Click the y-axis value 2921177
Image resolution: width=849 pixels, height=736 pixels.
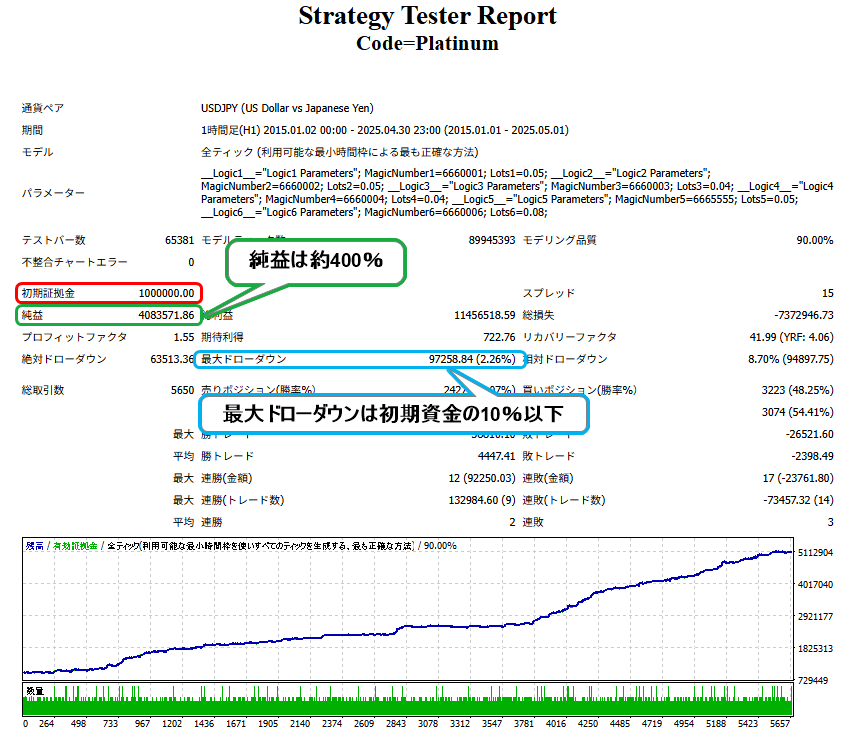tap(815, 616)
